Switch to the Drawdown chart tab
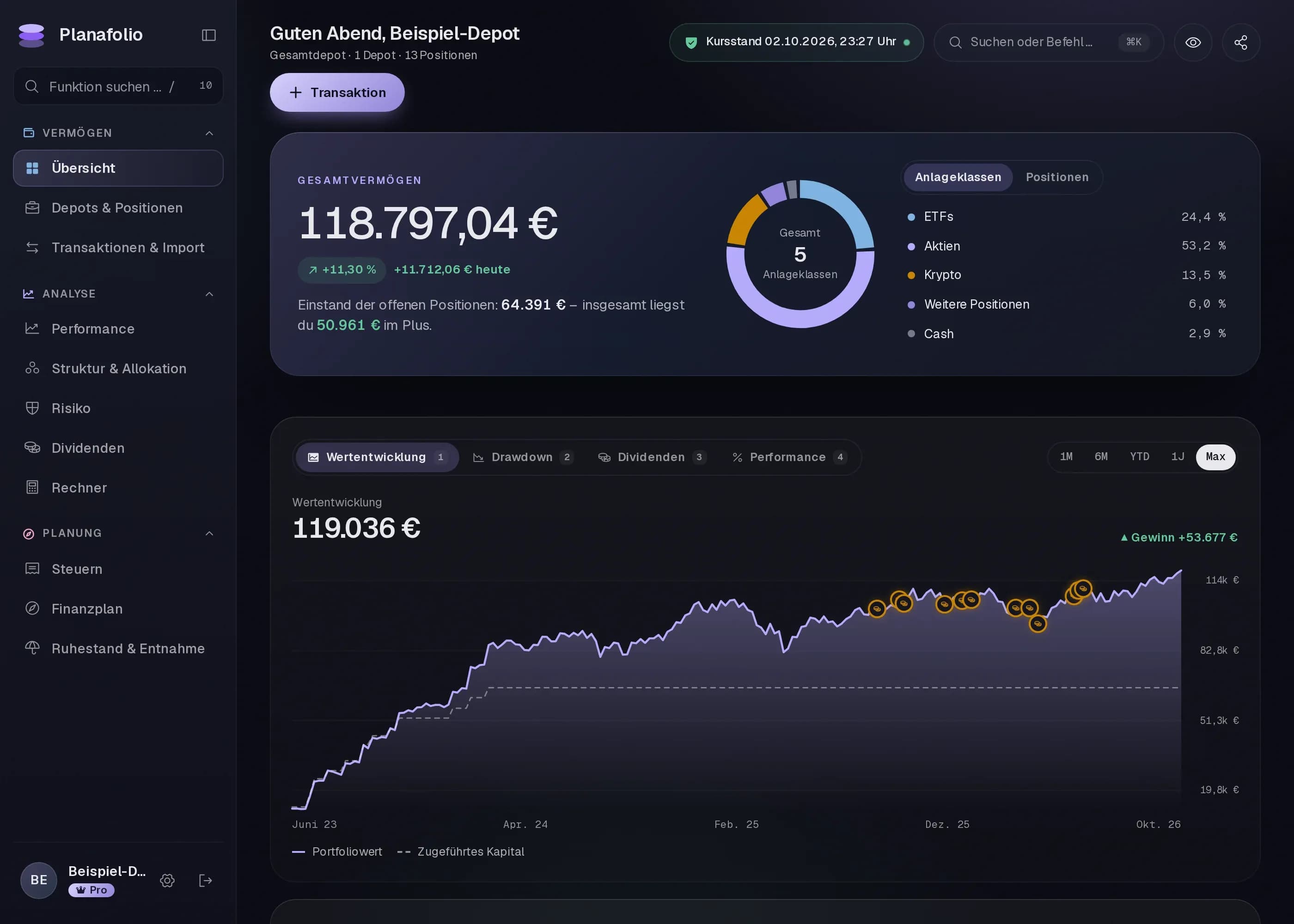This screenshot has height=924, width=1294. click(x=522, y=457)
